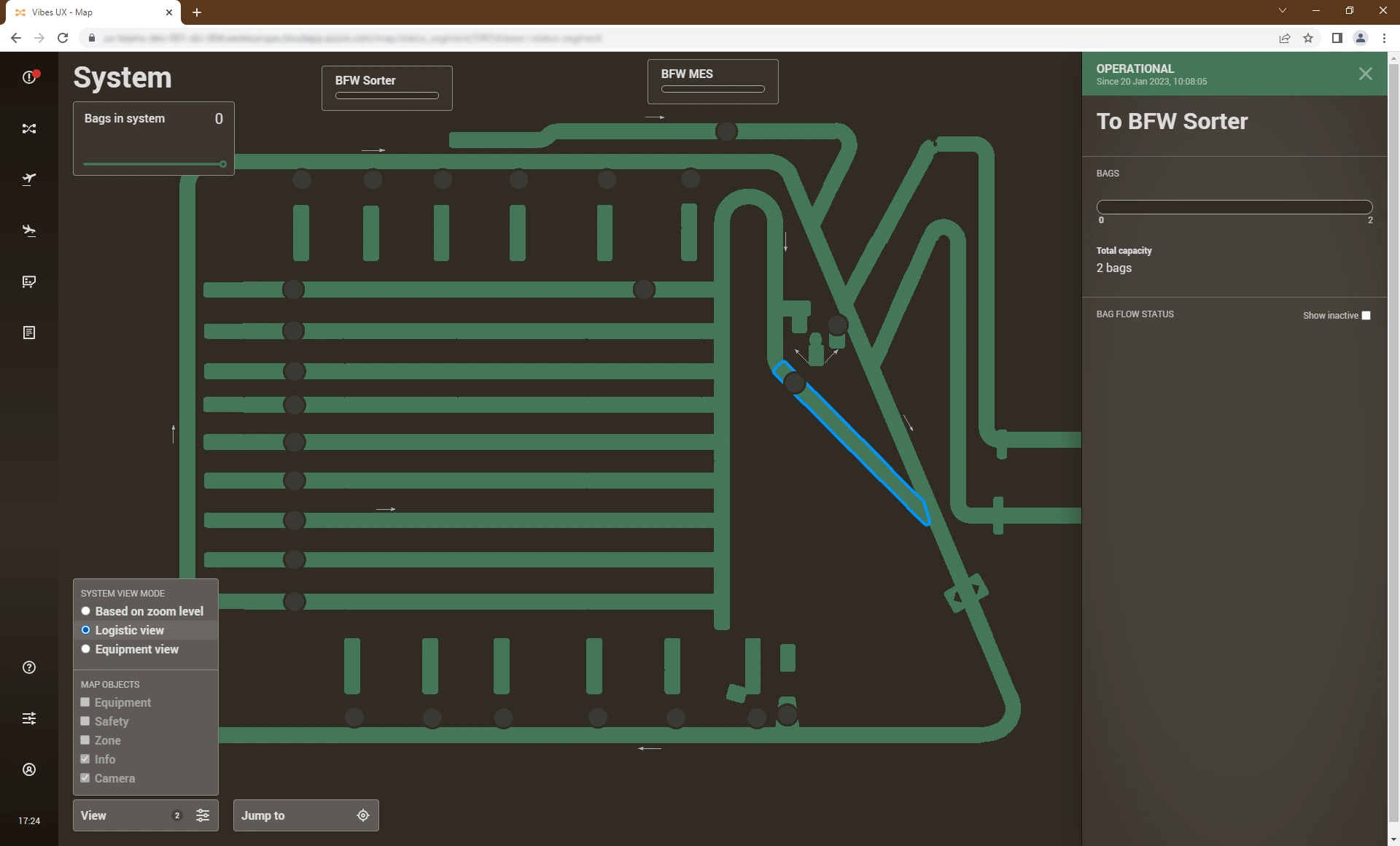The width and height of the screenshot is (1400, 846).
Task: Click the Total capacity 2 bags text
Action: pyautogui.click(x=1124, y=260)
